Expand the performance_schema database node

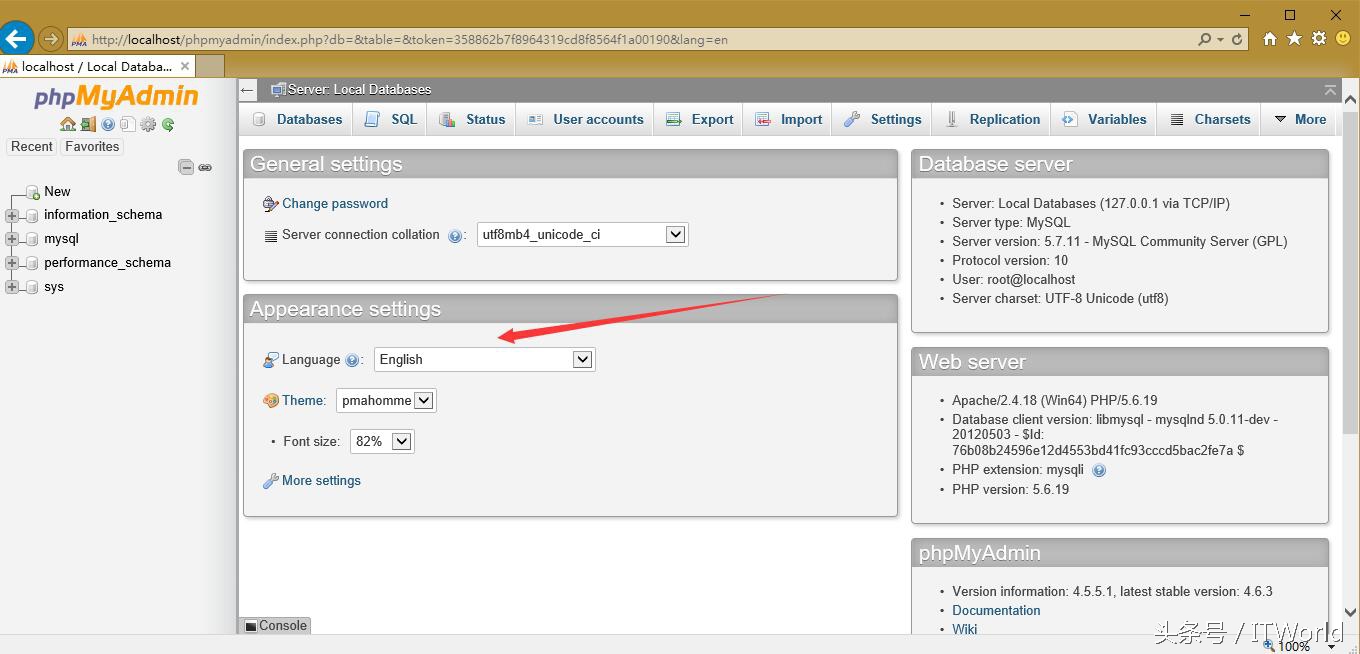pyautogui.click(x=12, y=263)
